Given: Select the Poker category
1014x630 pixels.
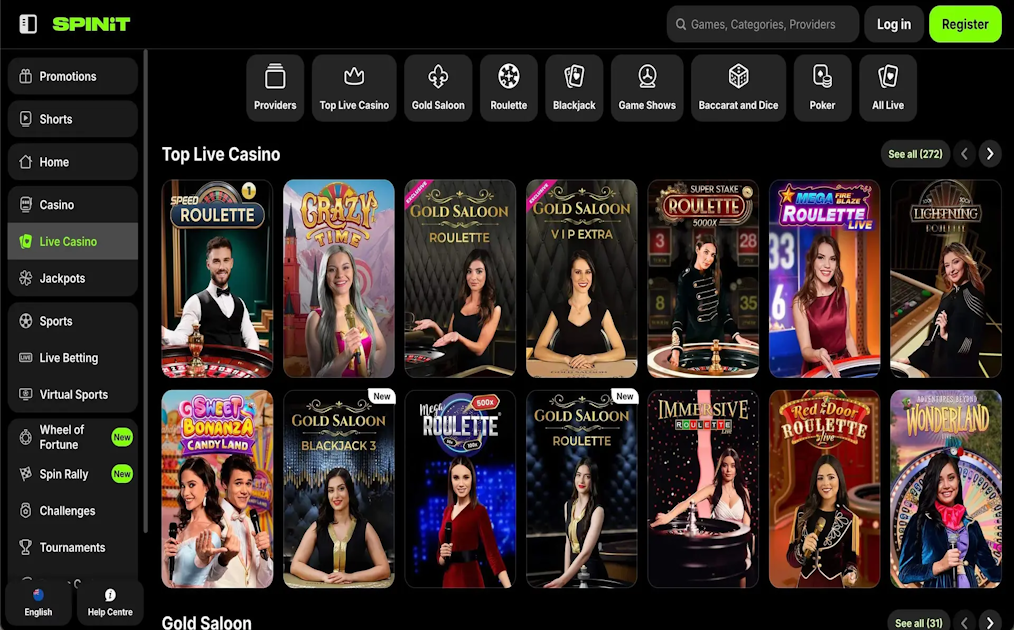Looking at the screenshot, I should tap(822, 88).
